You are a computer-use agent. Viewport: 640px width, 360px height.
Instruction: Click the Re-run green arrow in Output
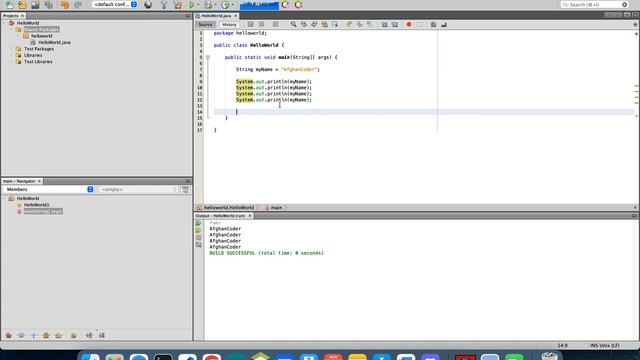coord(198,223)
